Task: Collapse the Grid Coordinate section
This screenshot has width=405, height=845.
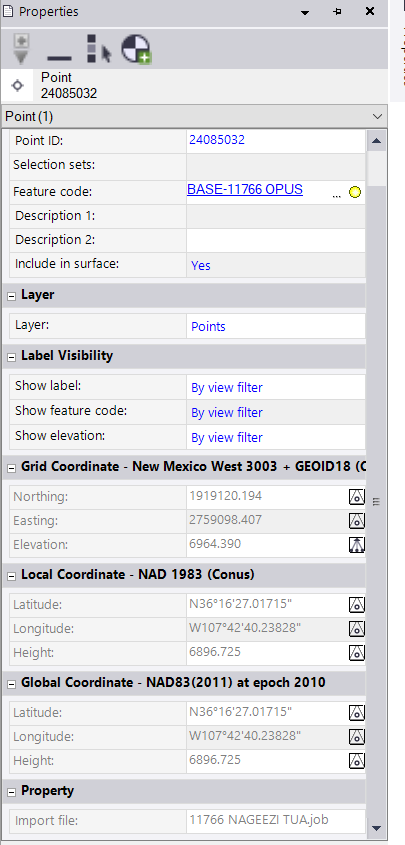Action: [11, 467]
